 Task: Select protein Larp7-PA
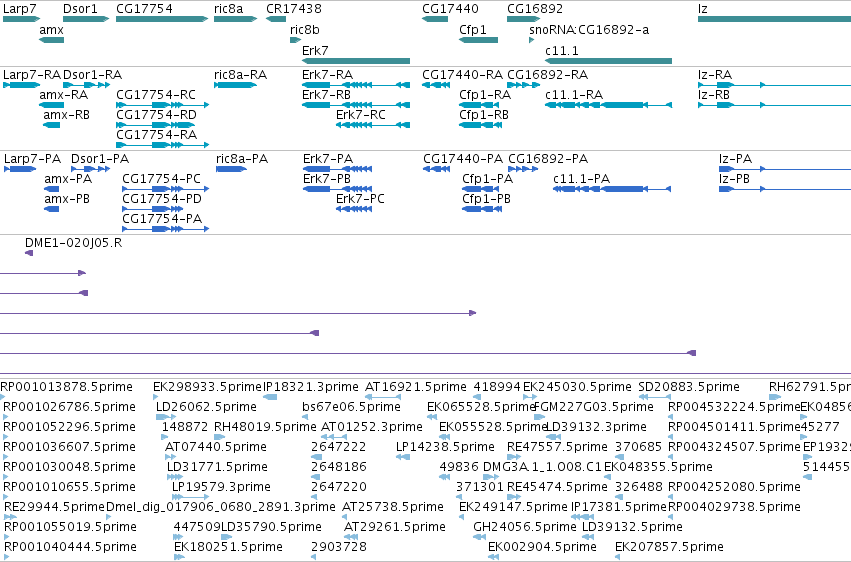tap(33, 159)
